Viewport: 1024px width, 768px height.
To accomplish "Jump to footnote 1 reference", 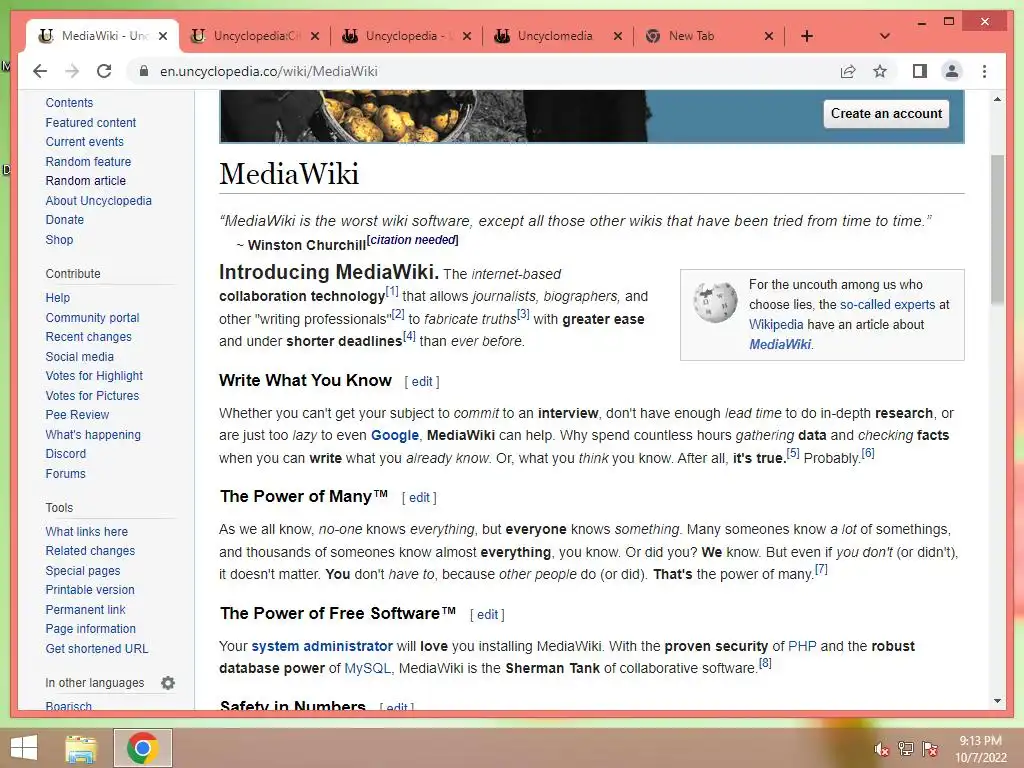I will (x=392, y=291).
